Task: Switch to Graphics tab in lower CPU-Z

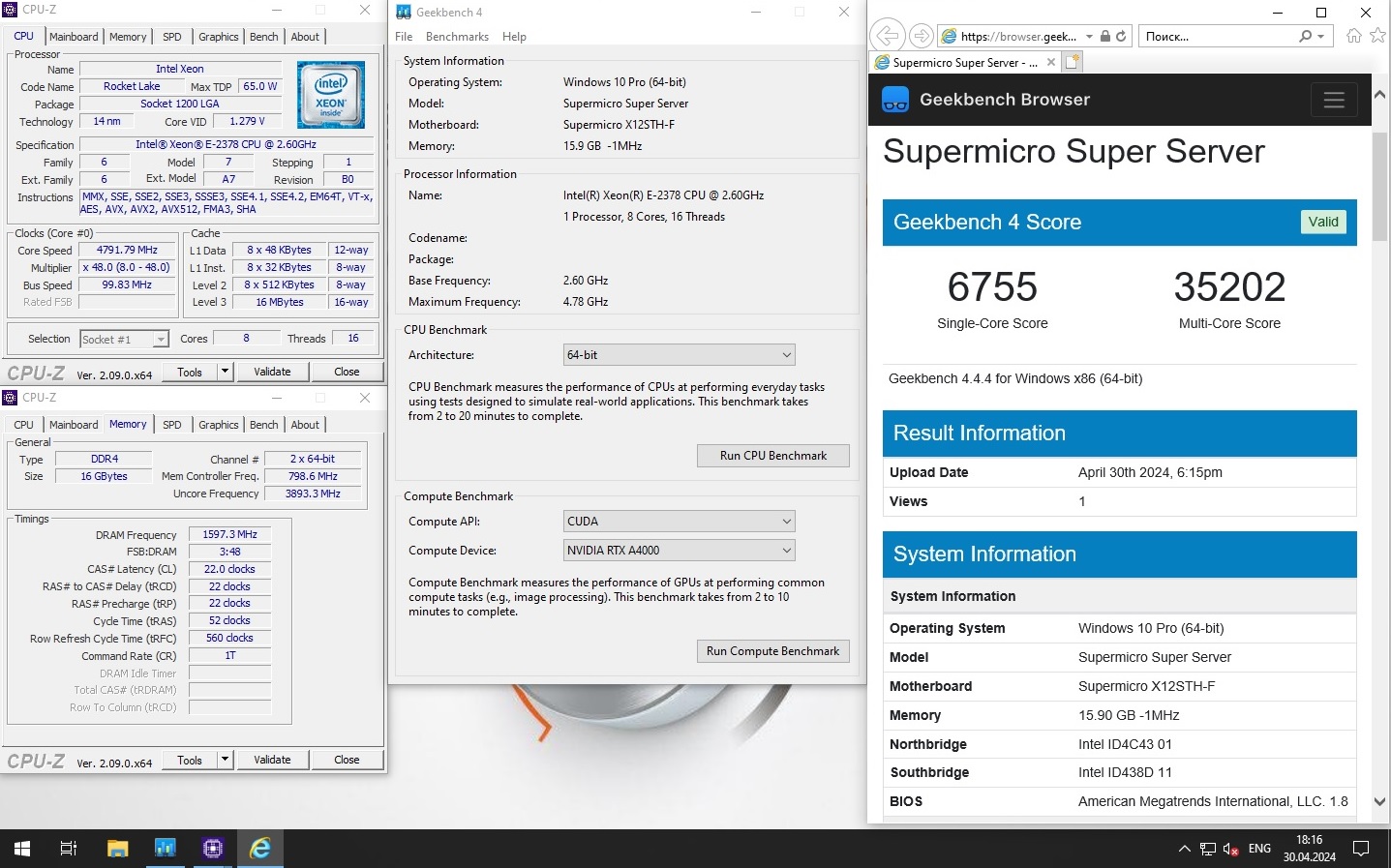Action: (x=219, y=425)
